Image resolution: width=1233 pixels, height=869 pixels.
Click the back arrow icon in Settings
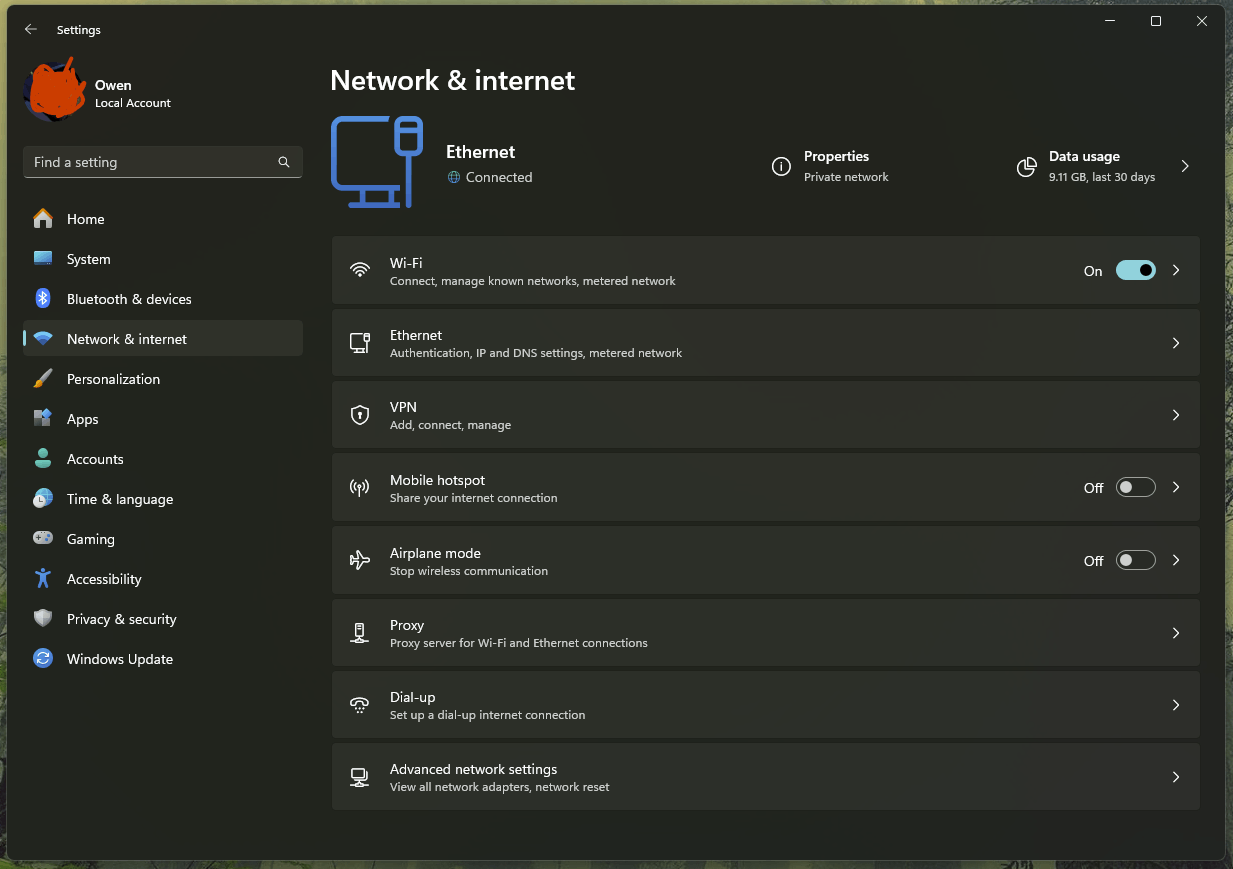[x=31, y=30]
